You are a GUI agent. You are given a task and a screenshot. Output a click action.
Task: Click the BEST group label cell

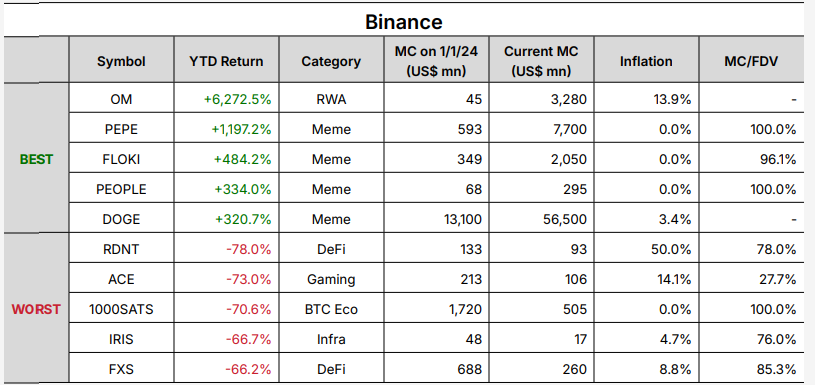pos(36,158)
